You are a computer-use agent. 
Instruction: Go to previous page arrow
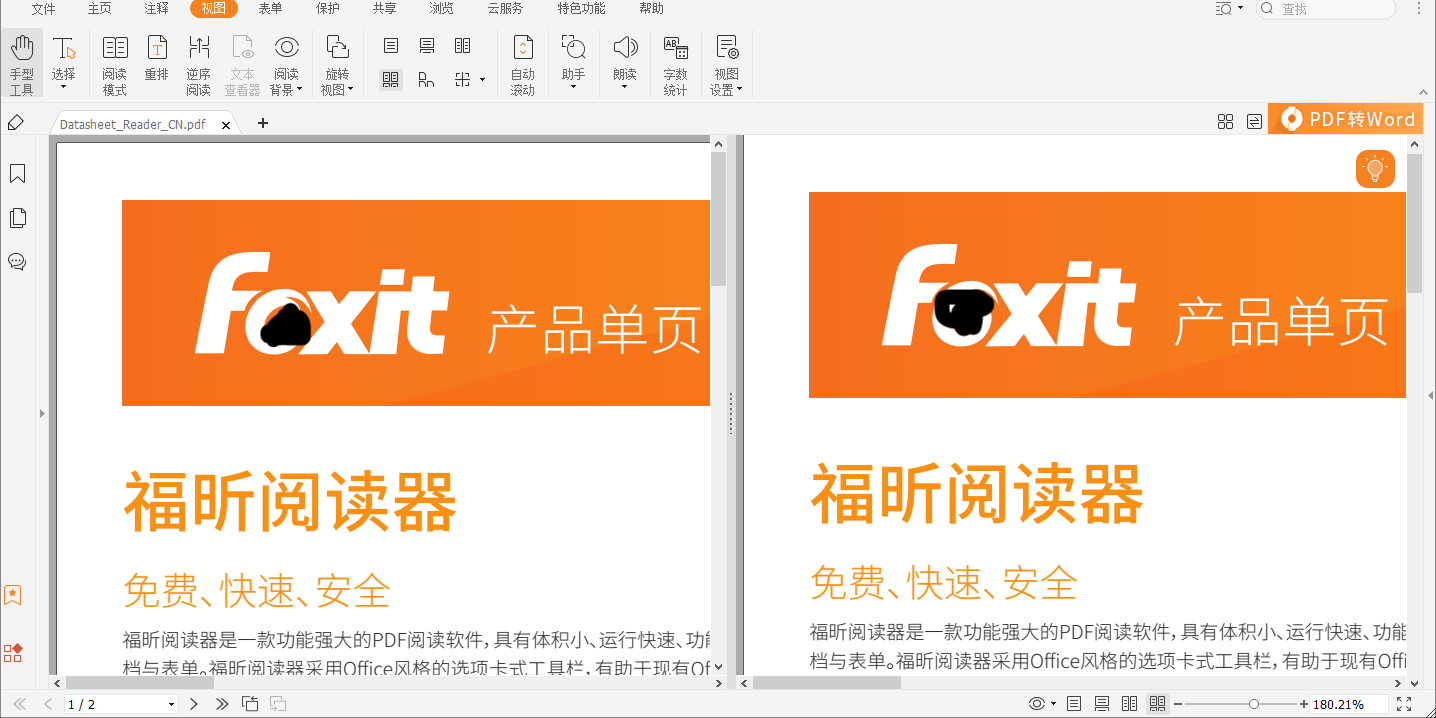point(48,704)
